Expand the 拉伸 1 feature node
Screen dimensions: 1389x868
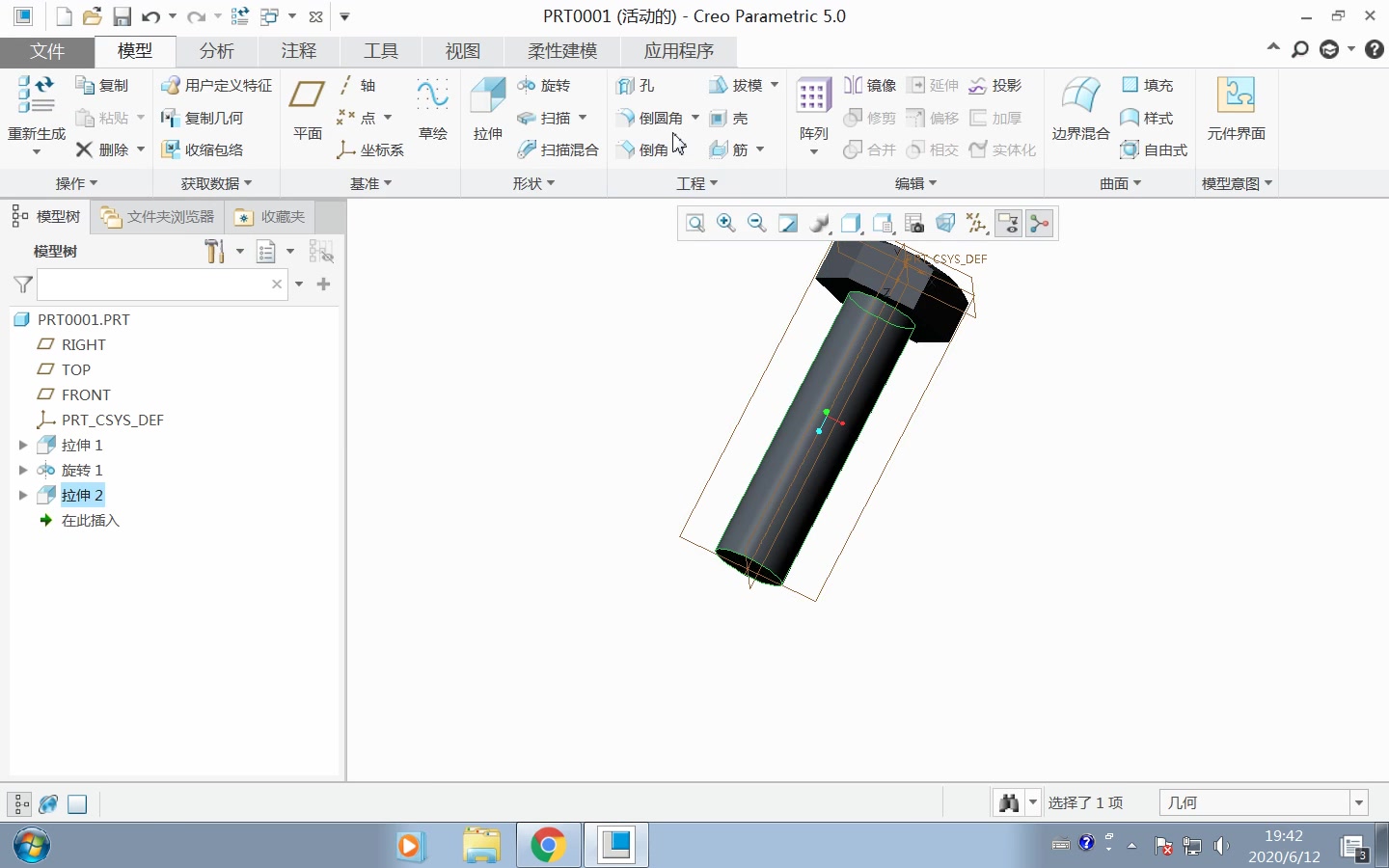(x=22, y=445)
